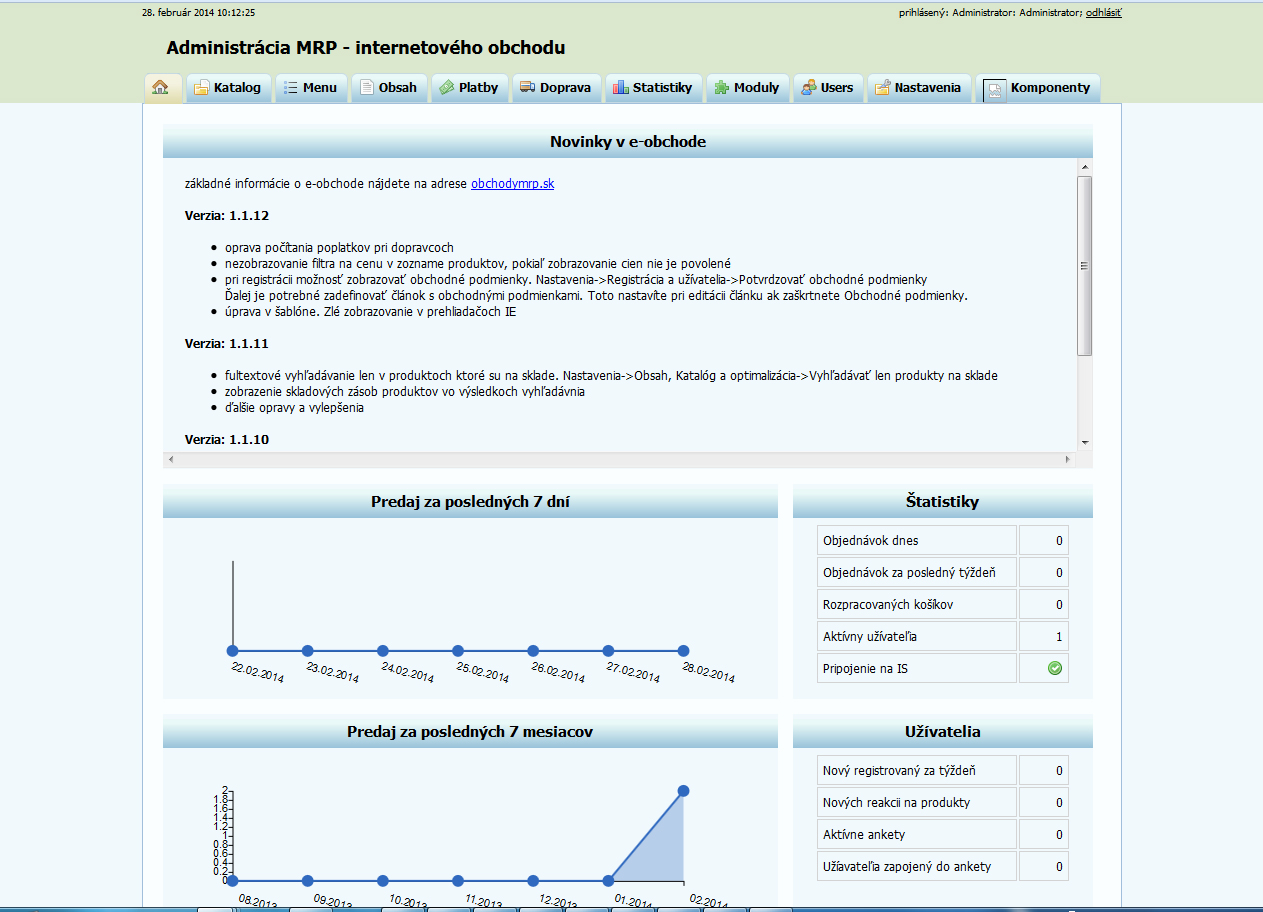The width and height of the screenshot is (1263, 912).
Task: Click the news panel horizontal scroll-right arrow
Action: pyautogui.click(x=1068, y=459)
